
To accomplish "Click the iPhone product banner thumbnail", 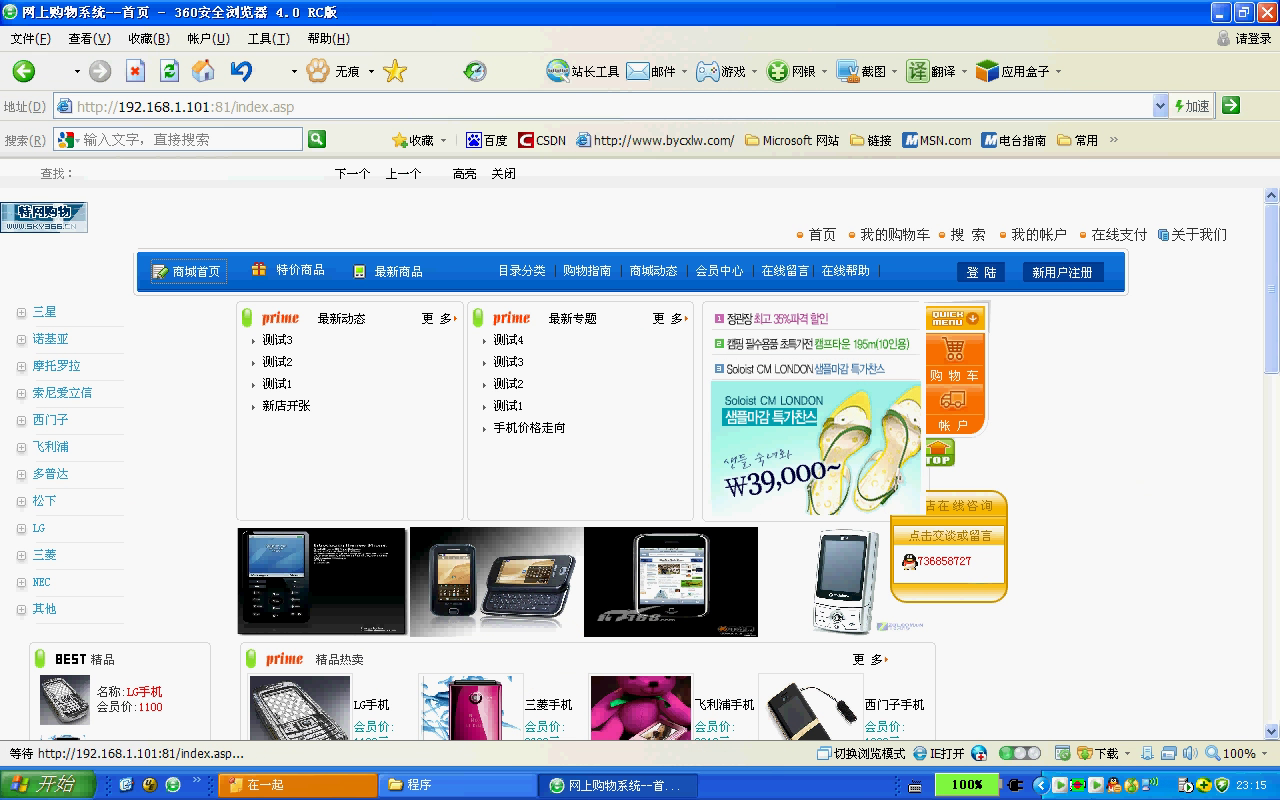I will point(671,582).
